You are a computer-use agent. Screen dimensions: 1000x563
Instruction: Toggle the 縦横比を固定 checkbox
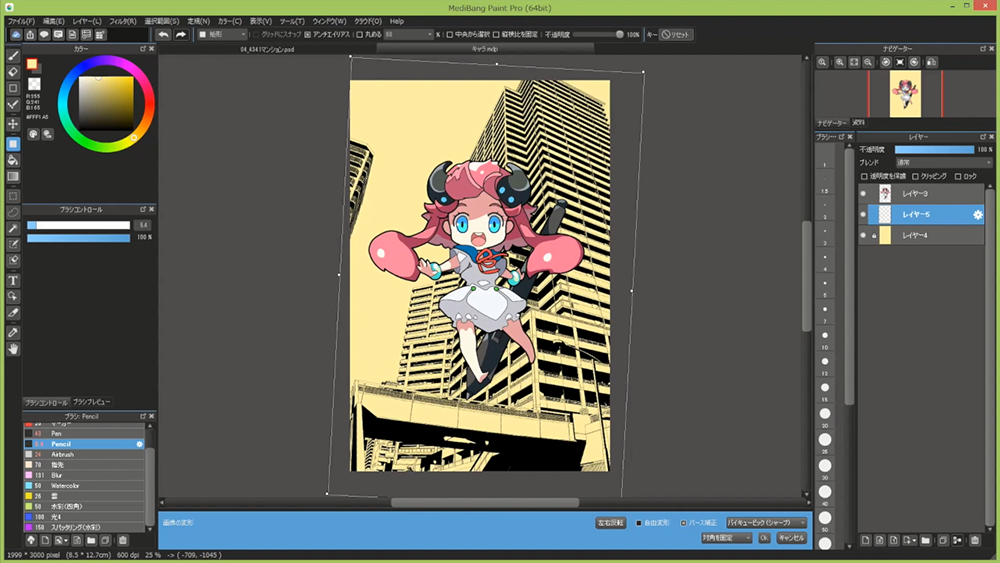(496, 34)
